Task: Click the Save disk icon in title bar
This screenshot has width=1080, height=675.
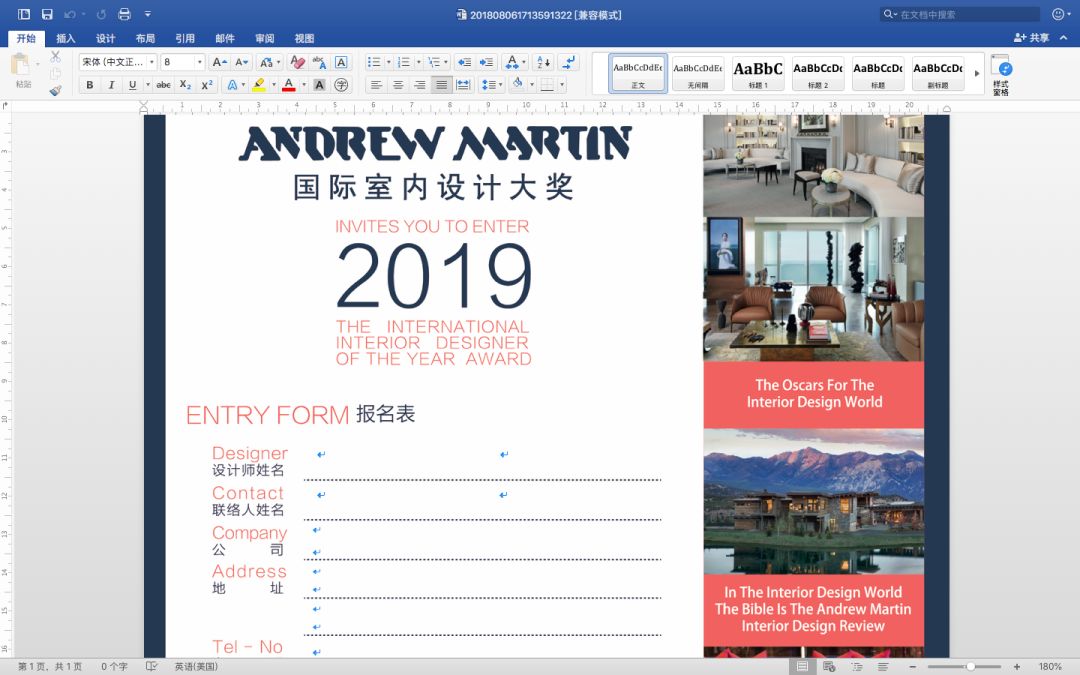Action: coord(48,14)
